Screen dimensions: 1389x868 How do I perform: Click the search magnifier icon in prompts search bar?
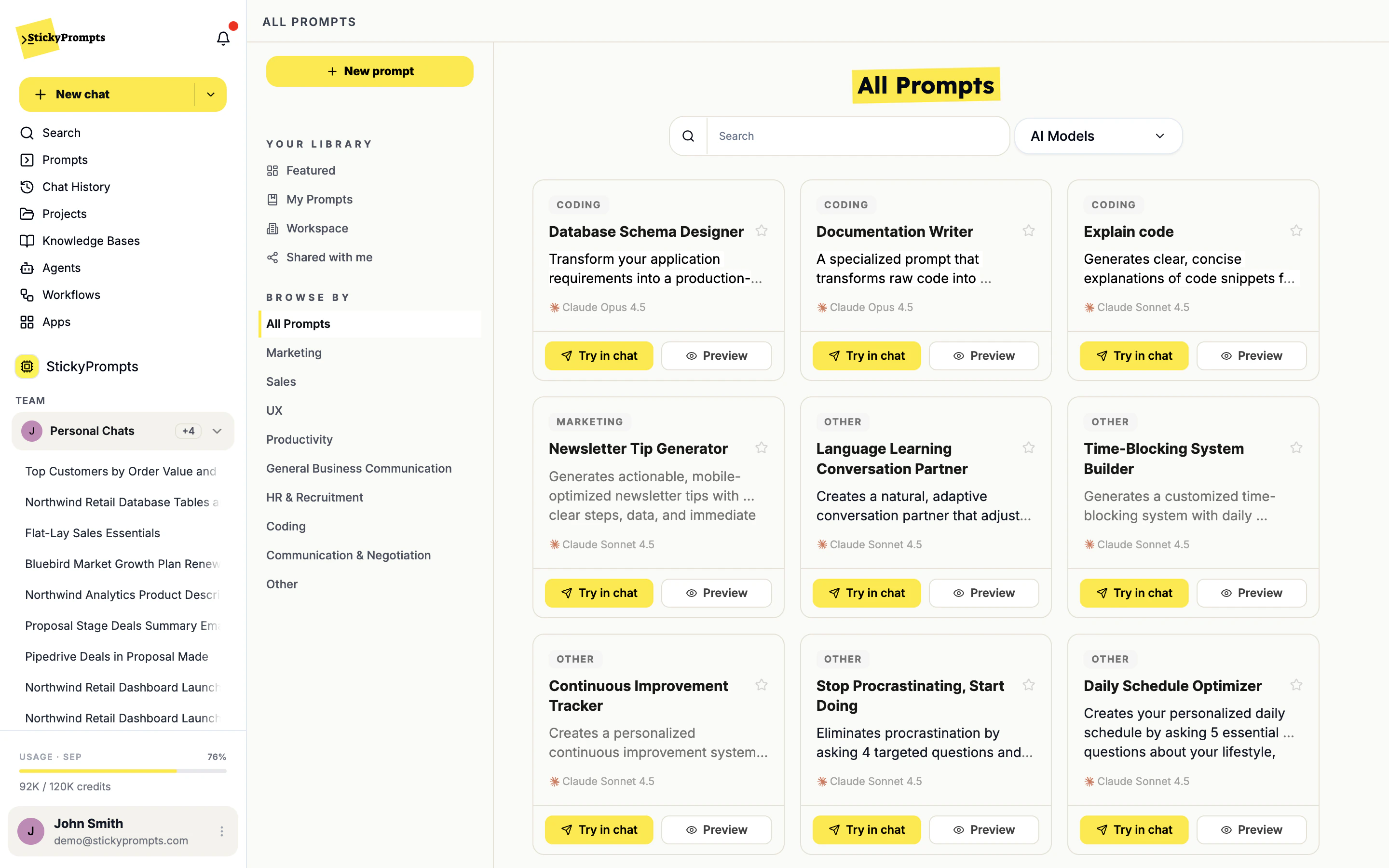tap(688, 136)
